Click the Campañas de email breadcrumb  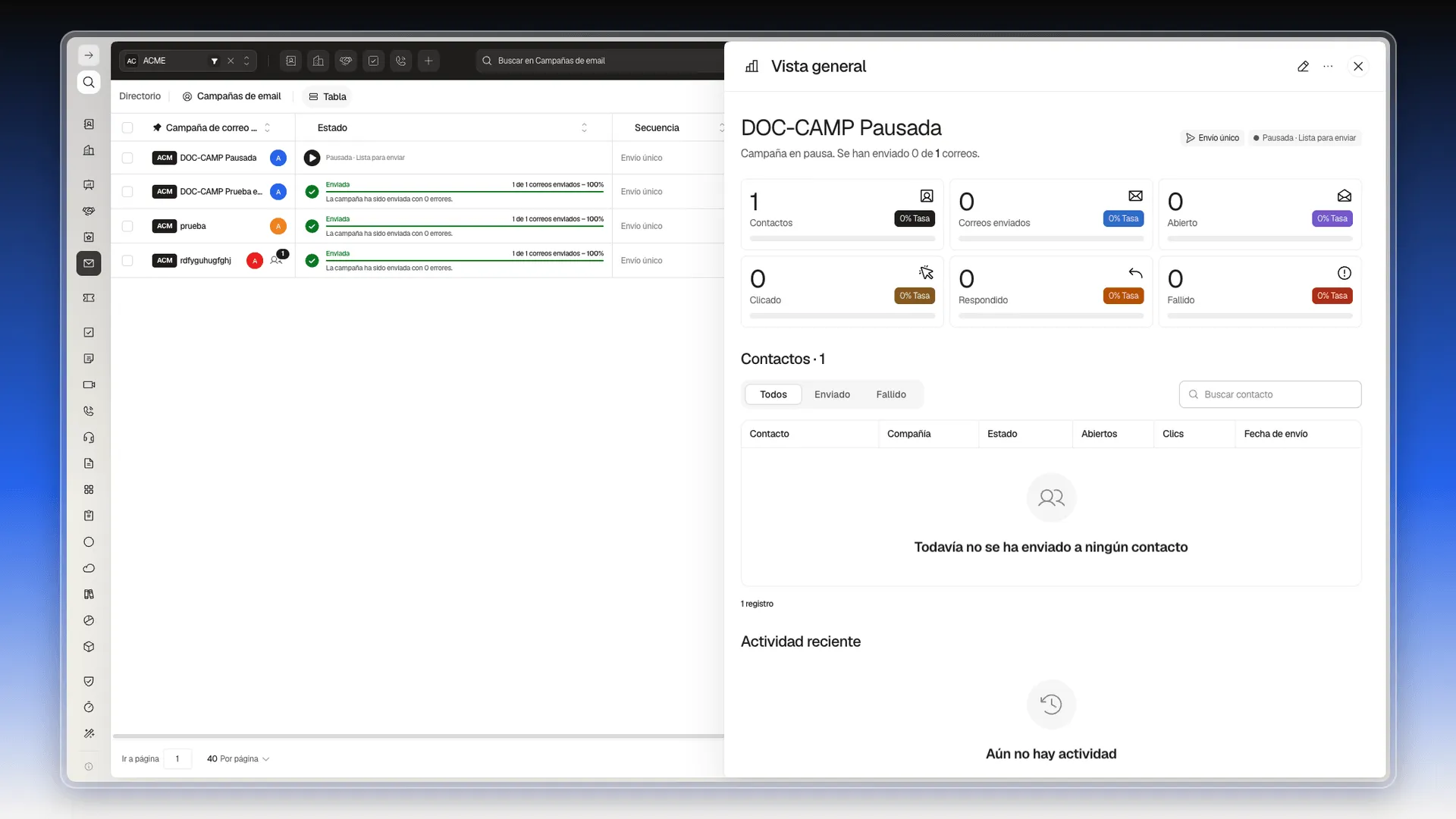click(231, 96)
